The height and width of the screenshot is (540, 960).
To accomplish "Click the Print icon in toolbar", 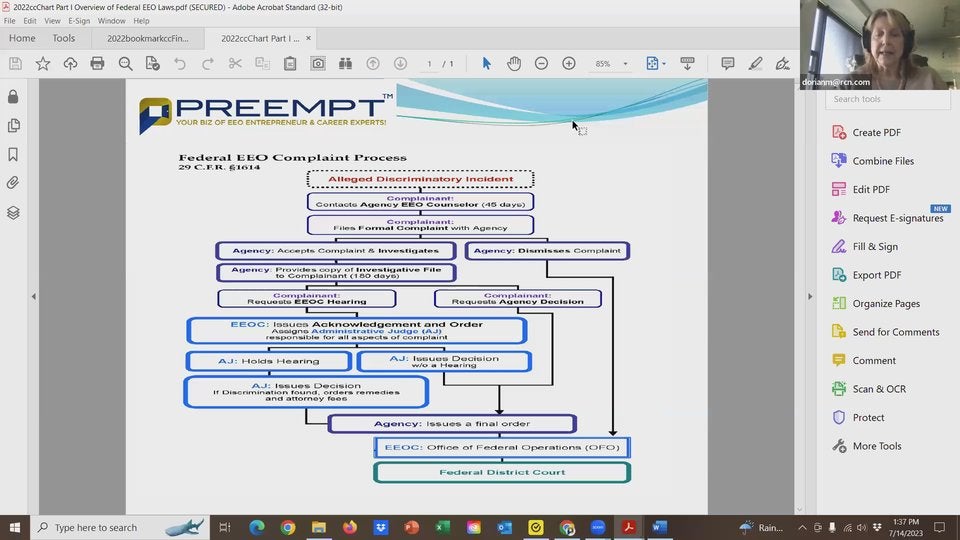I will click(x=97, y=63).
